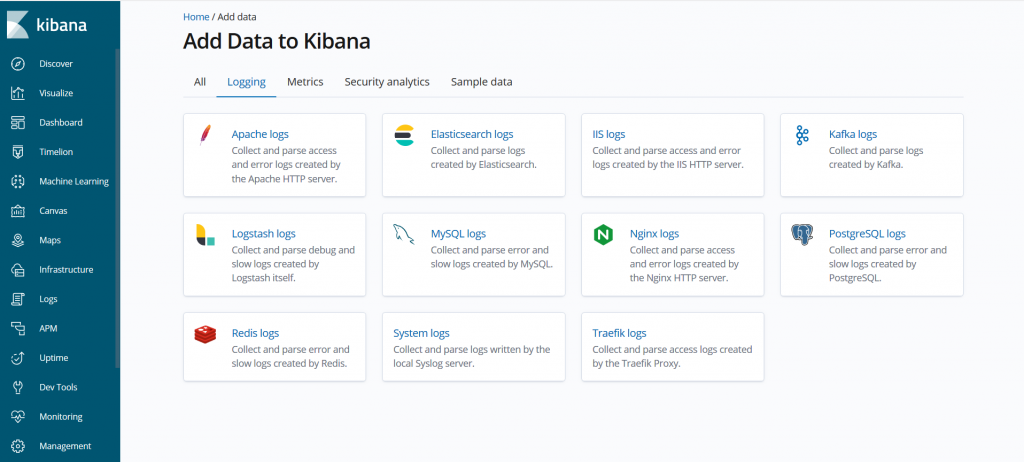This screenshot has width=1024, height=462.
Task: Click the Apache feather icon
Action: click(205, 135)
